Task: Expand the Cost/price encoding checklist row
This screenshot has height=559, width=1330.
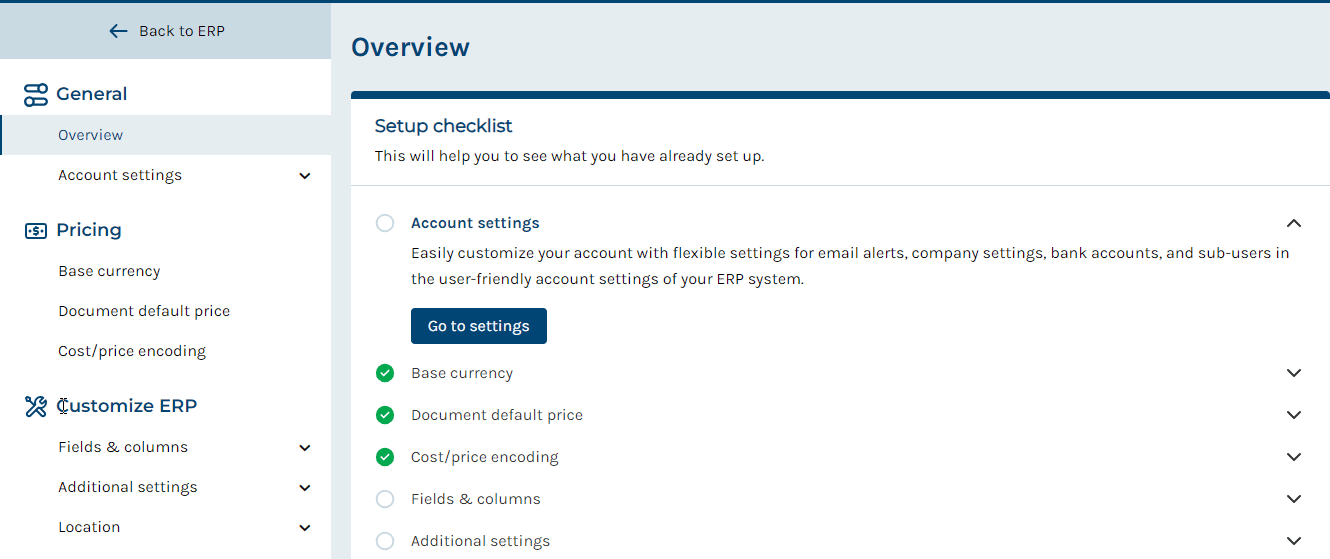Action: pyautogui.click(x=1294, y=457)
